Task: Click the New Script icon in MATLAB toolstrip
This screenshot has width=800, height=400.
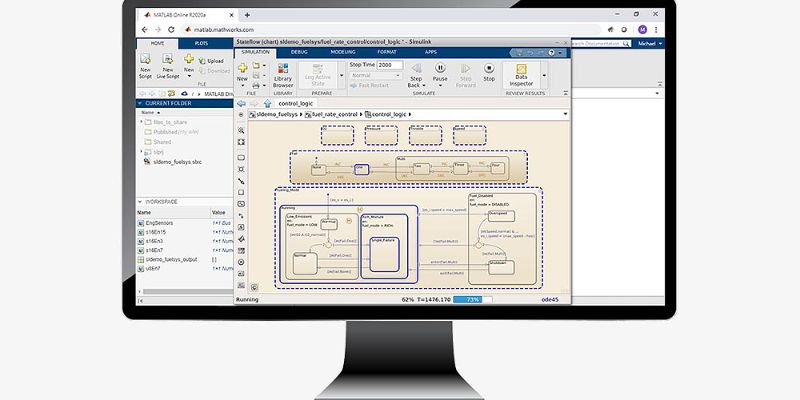Action: tap(145, 59)
